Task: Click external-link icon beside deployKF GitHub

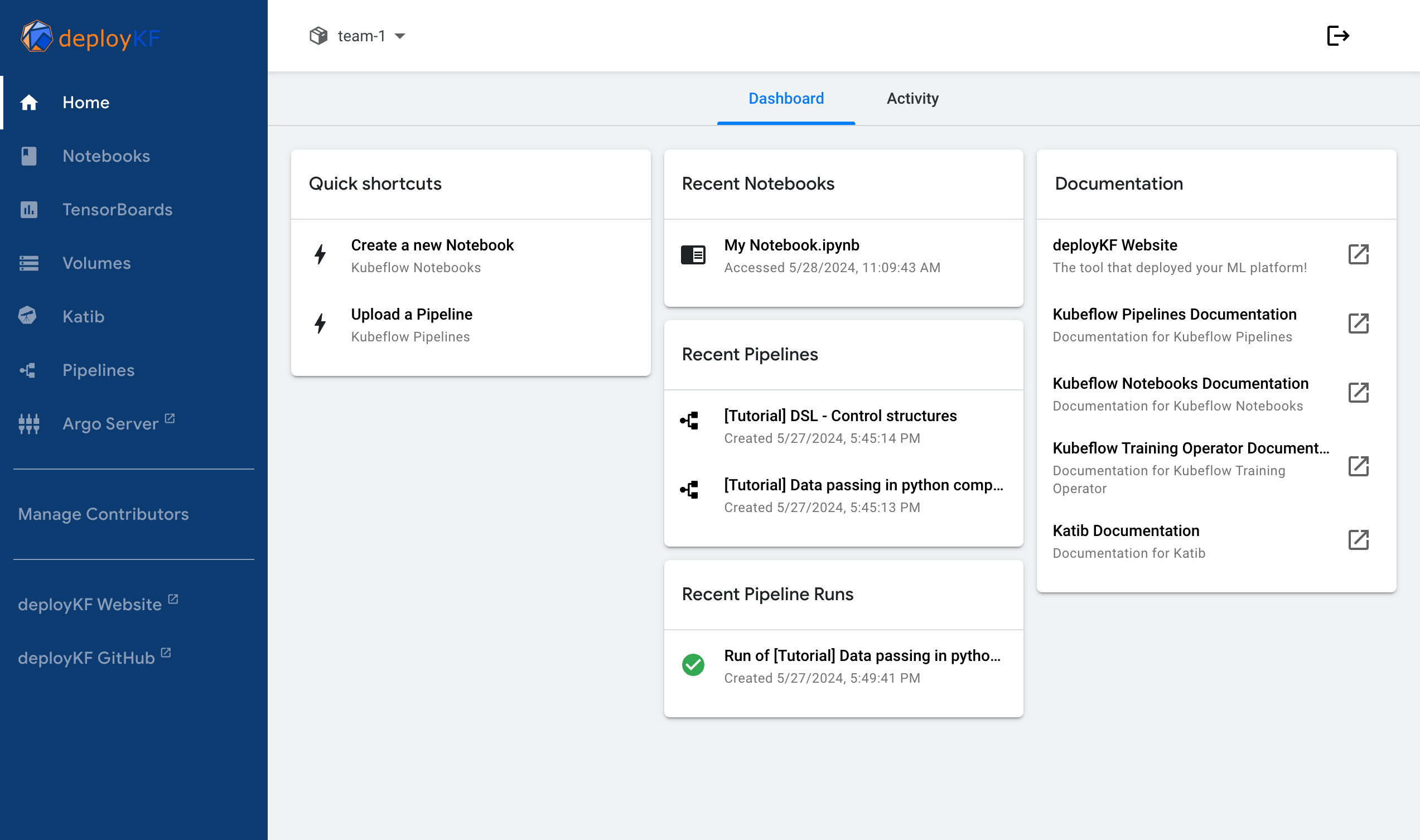Action: tap(166, 653)
